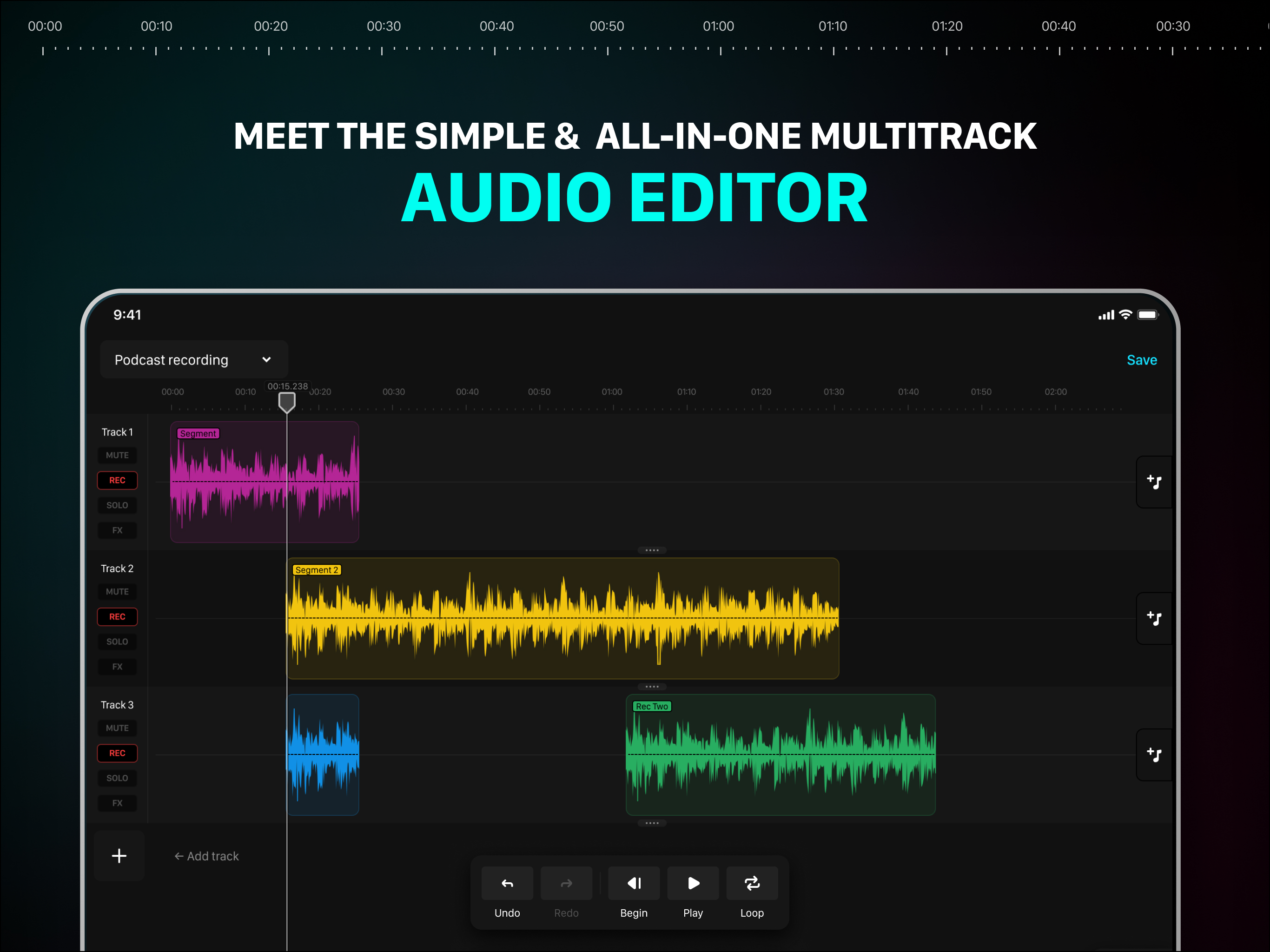1270x952 pixels.
Task: Enable Loop playback icon
Action: click(x=752, y=883)
